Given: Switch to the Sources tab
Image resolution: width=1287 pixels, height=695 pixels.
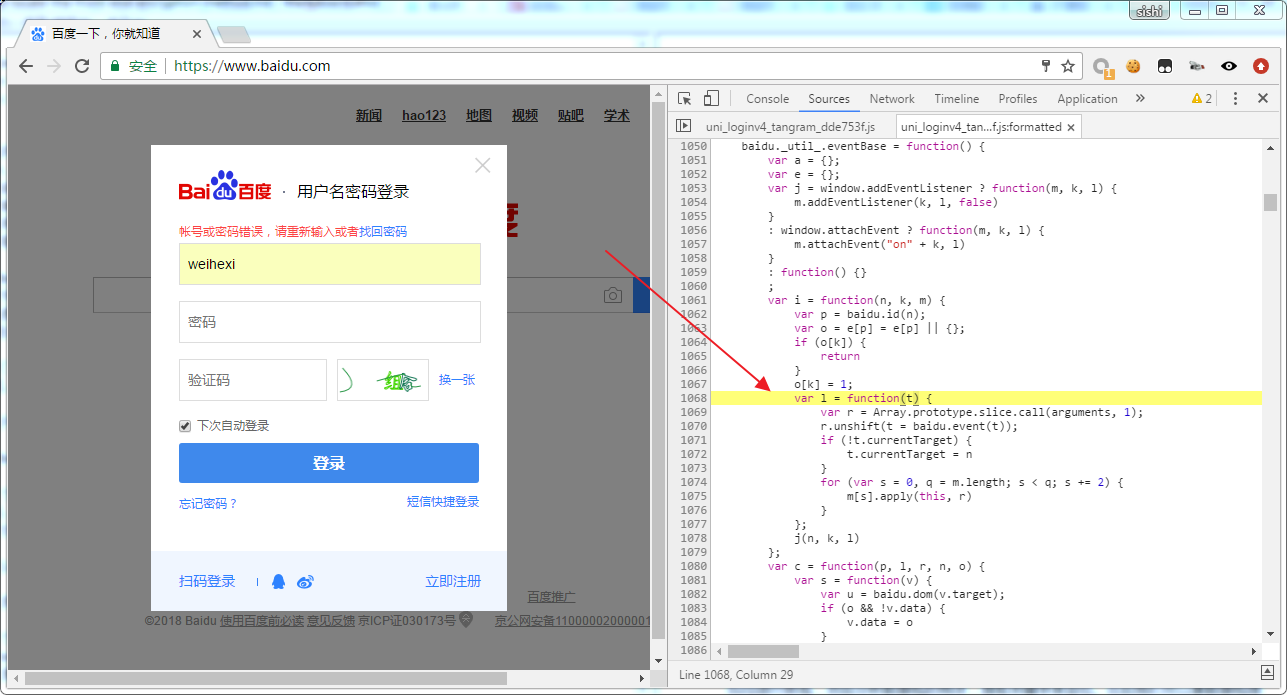Looking at the screenshot, I should coord(829,99).
